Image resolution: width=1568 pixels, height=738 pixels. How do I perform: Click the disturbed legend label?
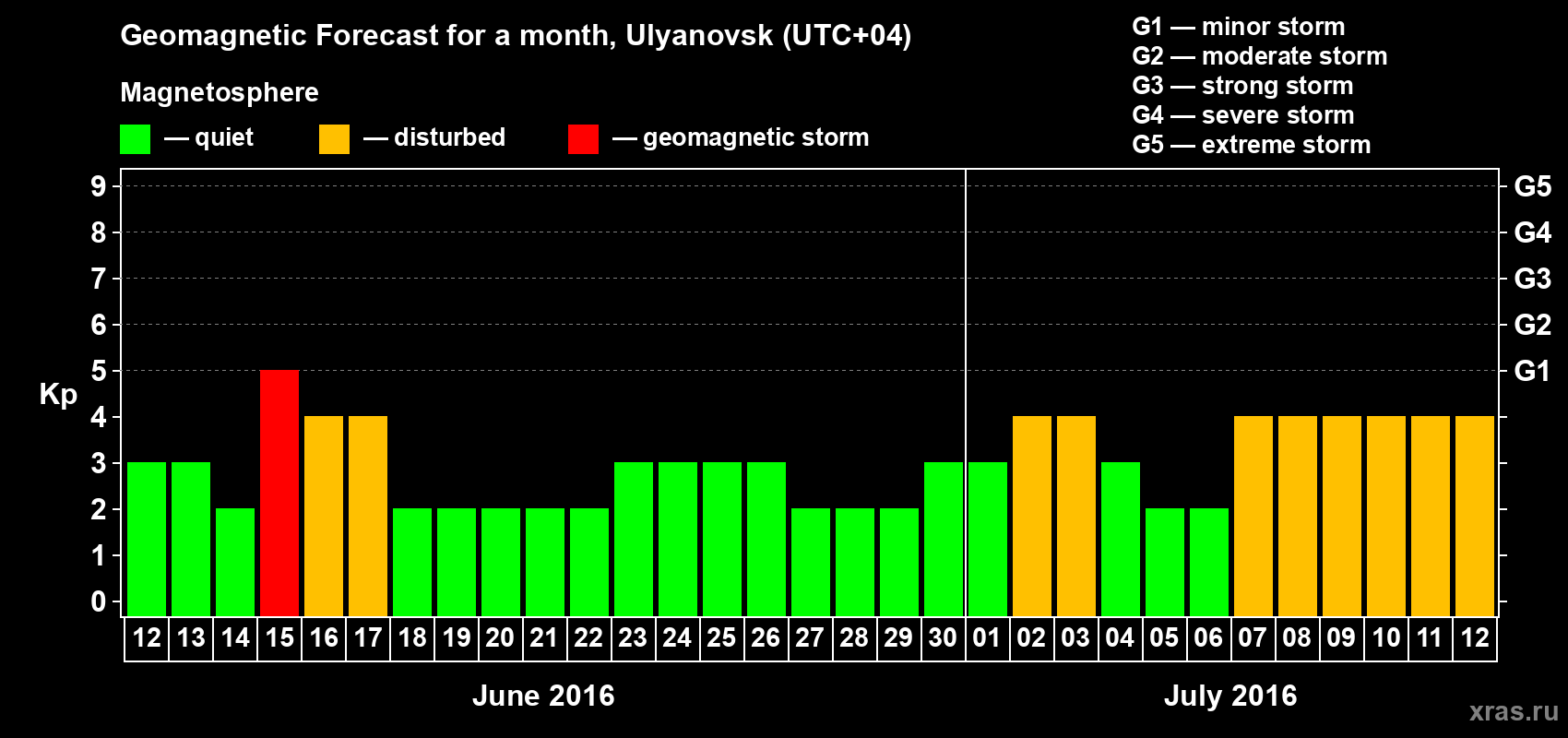(449, 137)
